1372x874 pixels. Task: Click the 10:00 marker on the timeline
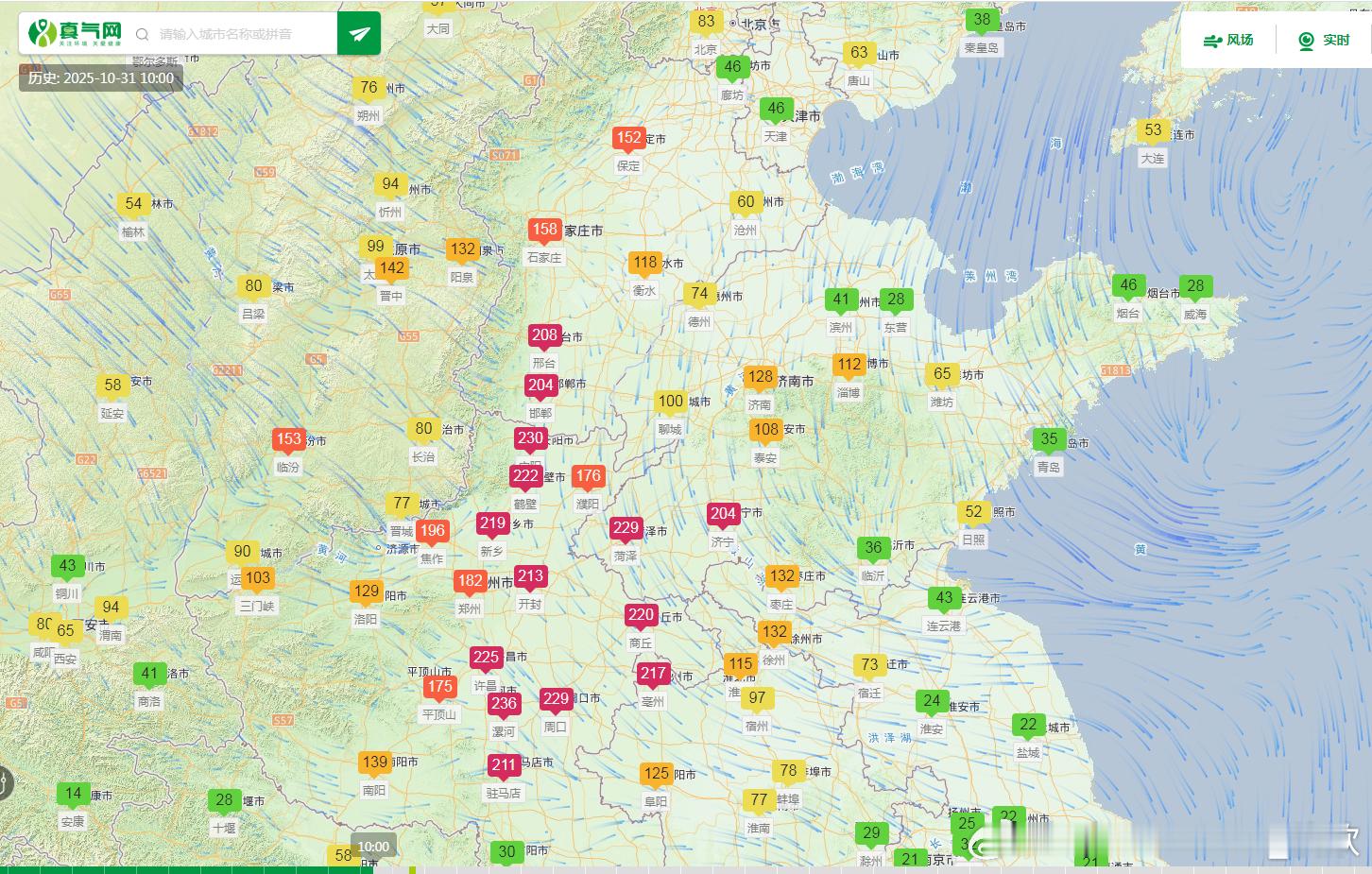click(373, 847)
